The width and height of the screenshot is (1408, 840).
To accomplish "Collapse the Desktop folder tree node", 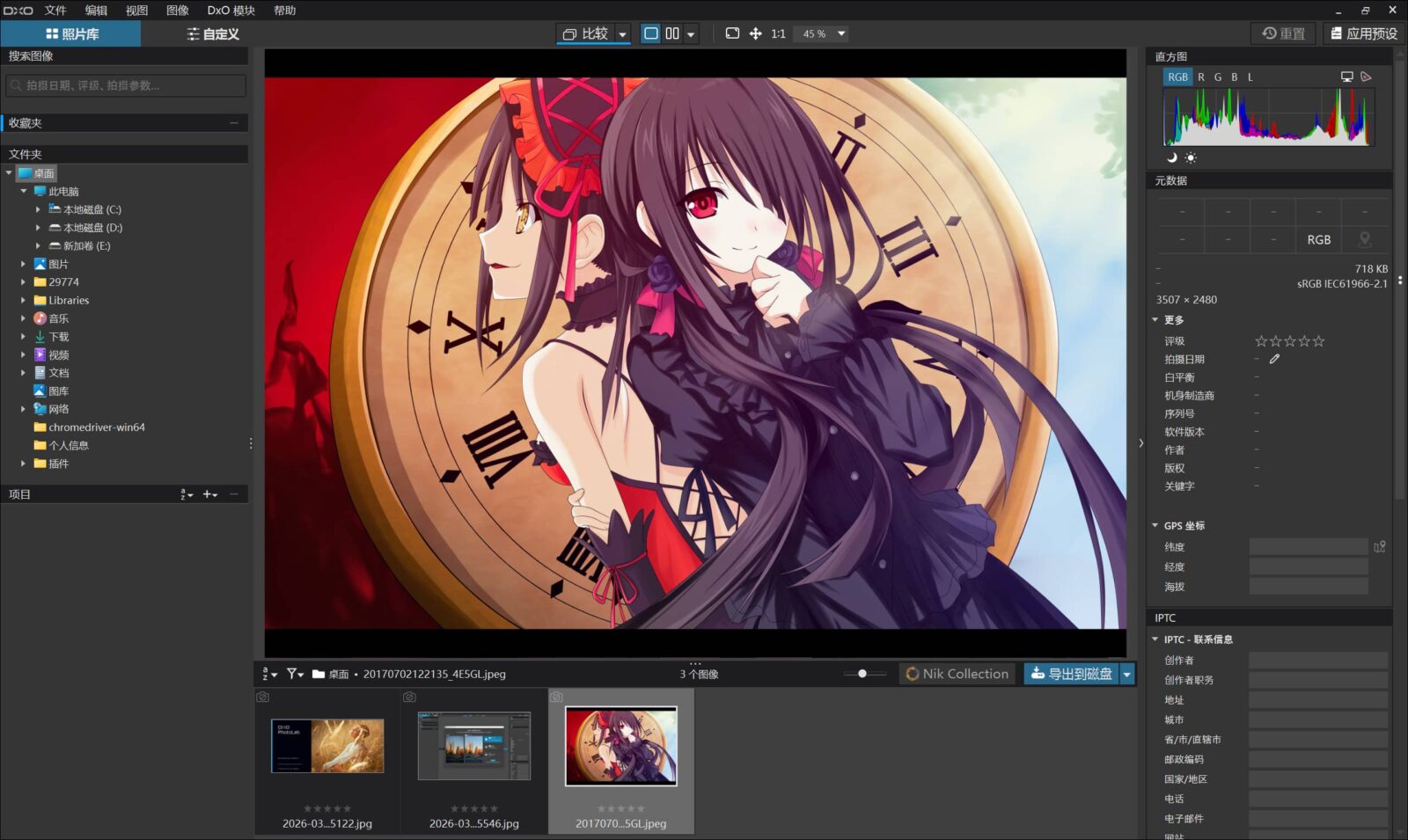I will 9,173.
